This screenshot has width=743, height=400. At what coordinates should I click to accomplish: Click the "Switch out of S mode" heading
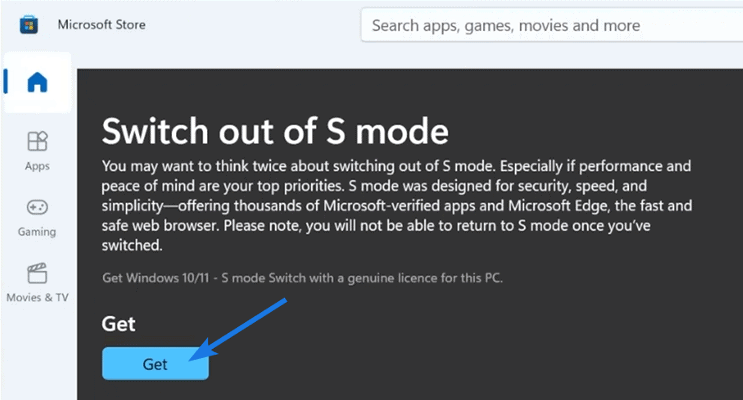click(x=275, y=130)
